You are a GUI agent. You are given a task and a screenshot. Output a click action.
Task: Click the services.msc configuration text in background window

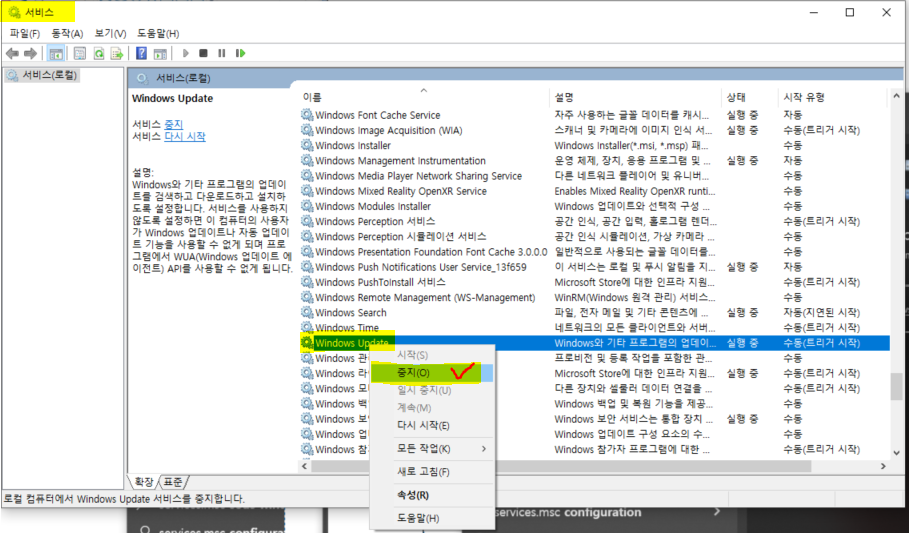click(x=568, y=513)
